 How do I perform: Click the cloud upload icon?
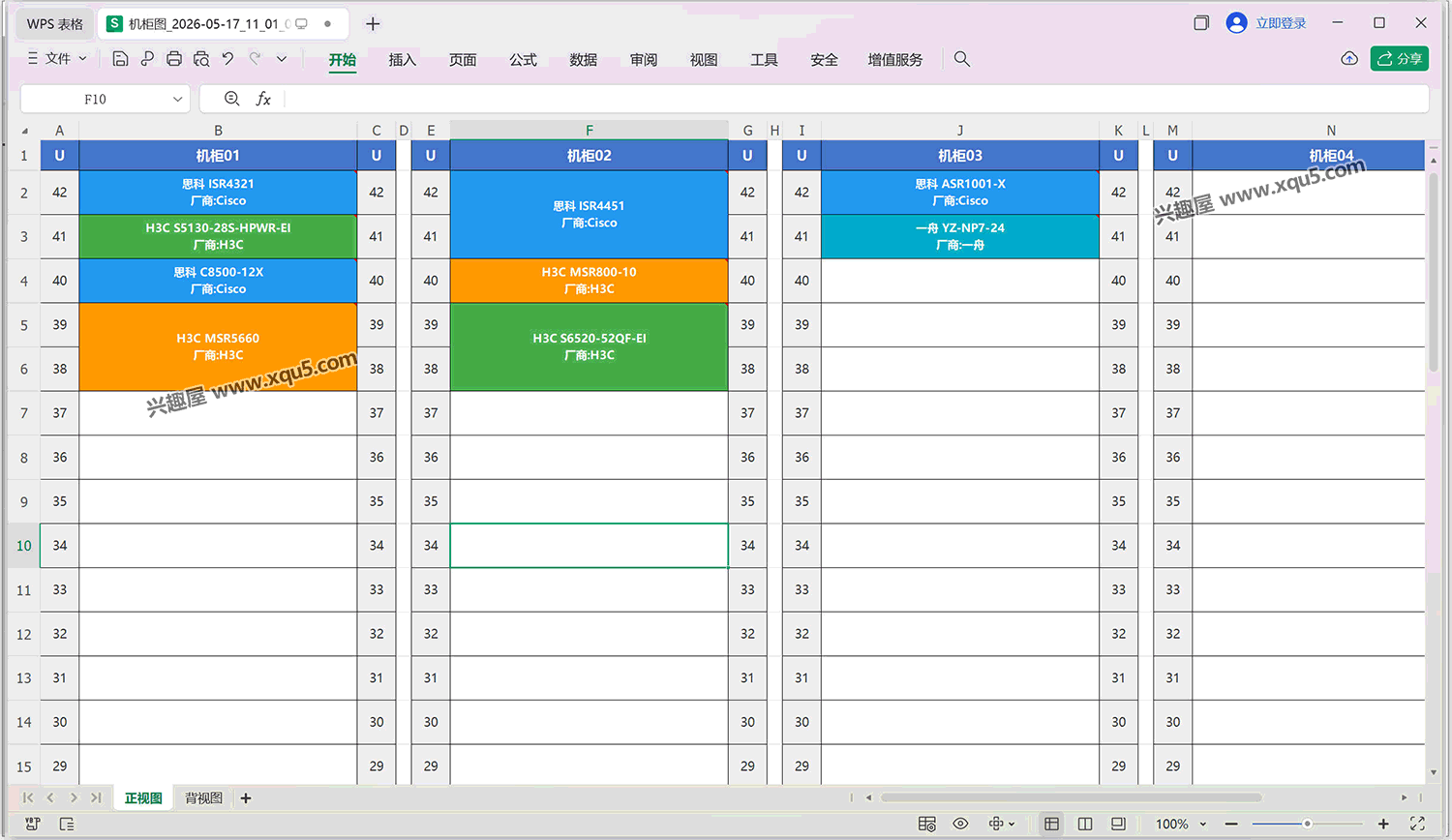[1349, 59]
